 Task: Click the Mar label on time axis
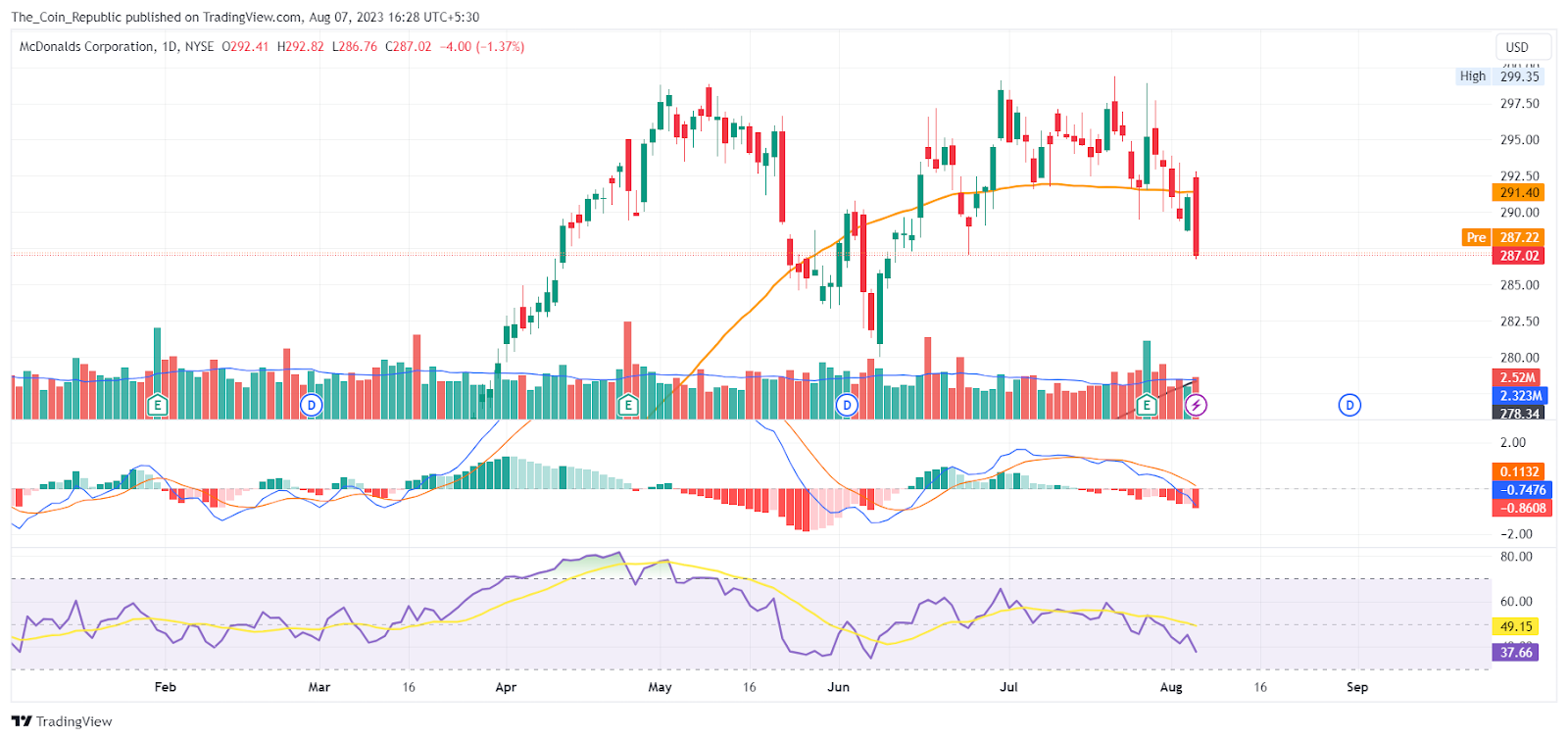(319, 687)
